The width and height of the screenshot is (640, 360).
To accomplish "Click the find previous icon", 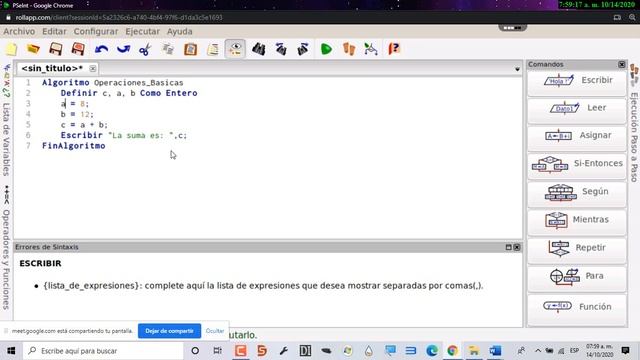I will 281,49.
